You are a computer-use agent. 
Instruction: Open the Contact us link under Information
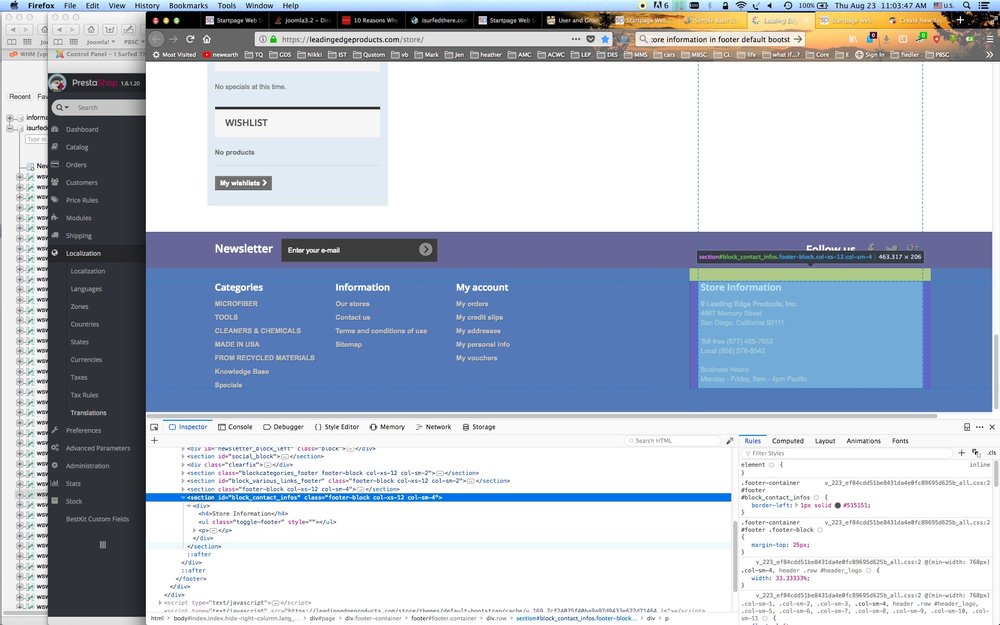click(x=353, y=317)
